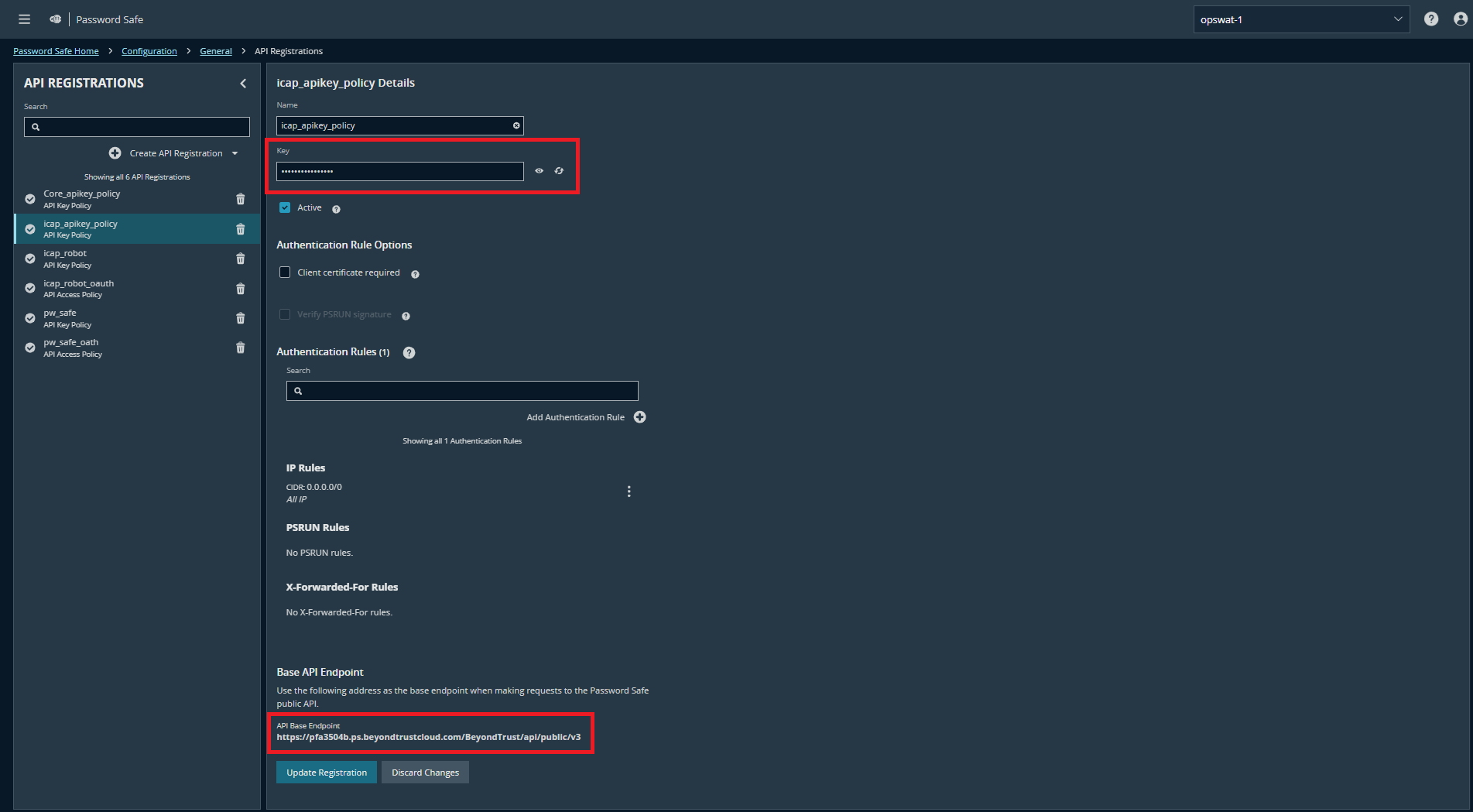Screen dimensions: 1473x812
Task: Toggle the Active checkbox
Action: (285, 207)
